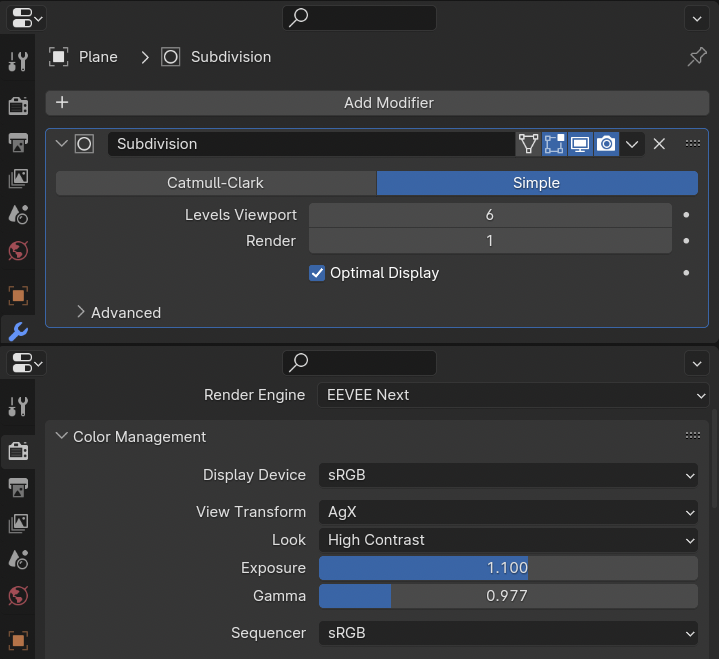Open Display Device dropdown
Image resolution: width=719 pixels, height=659 pixels.
(508, 475)
